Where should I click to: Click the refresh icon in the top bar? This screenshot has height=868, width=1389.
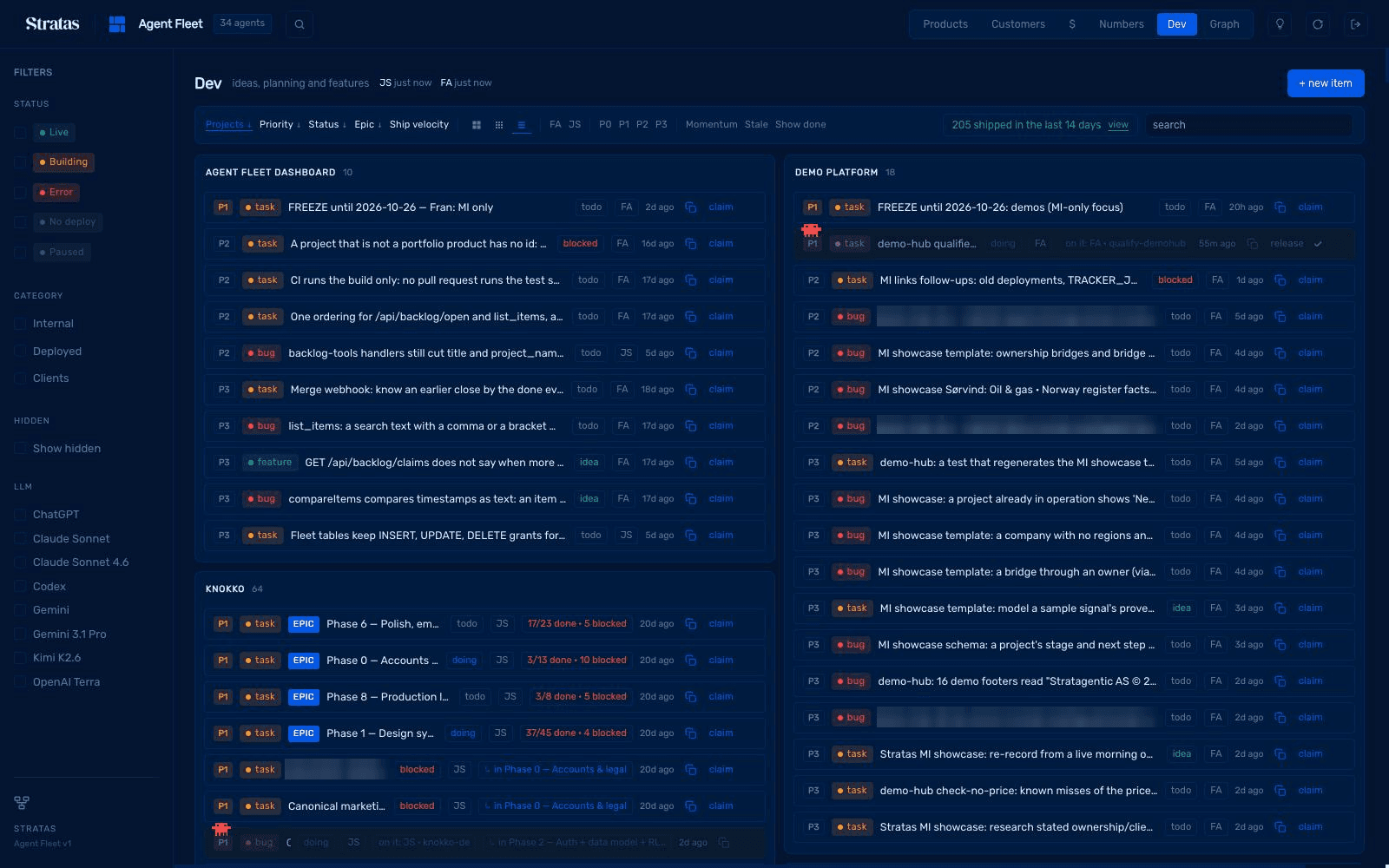(x=1318, y=24)
